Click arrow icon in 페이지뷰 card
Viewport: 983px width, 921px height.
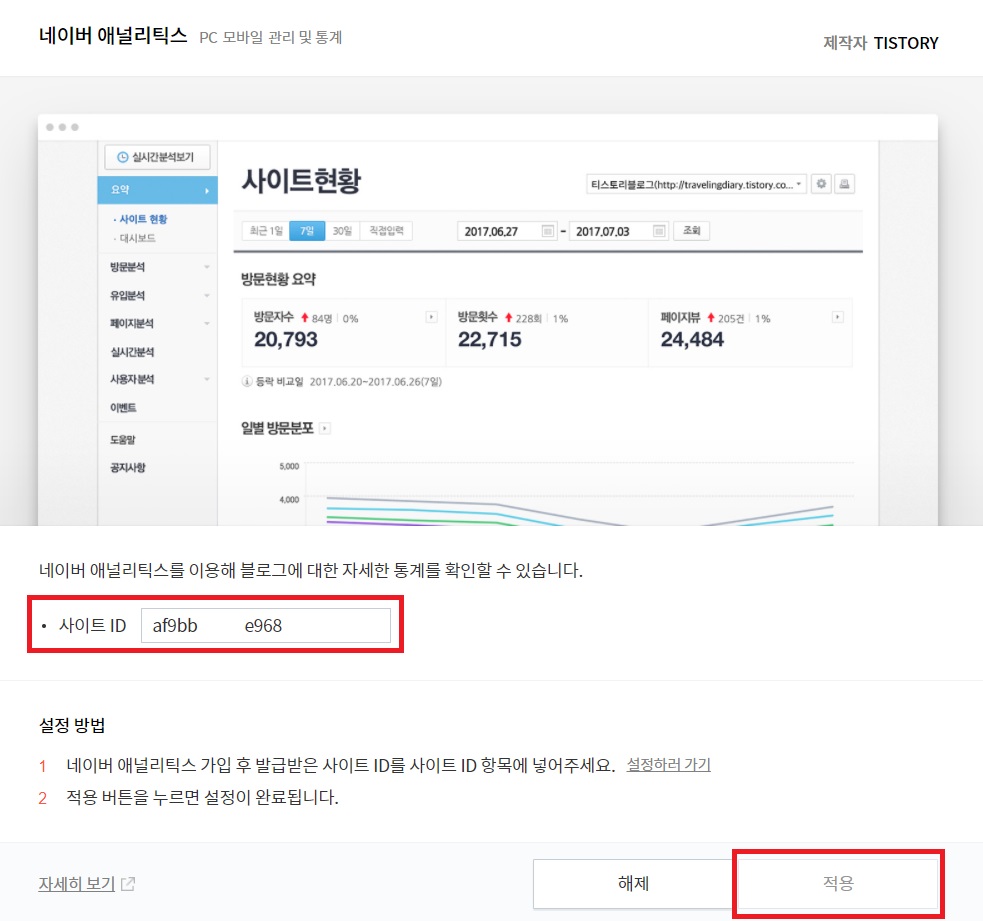tap(838, 317)
